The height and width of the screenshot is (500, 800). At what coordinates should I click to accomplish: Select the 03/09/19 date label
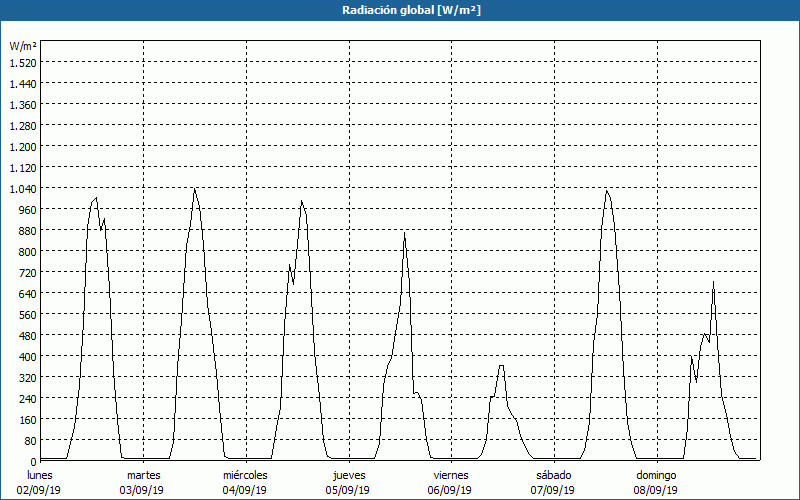coord(142,490)
